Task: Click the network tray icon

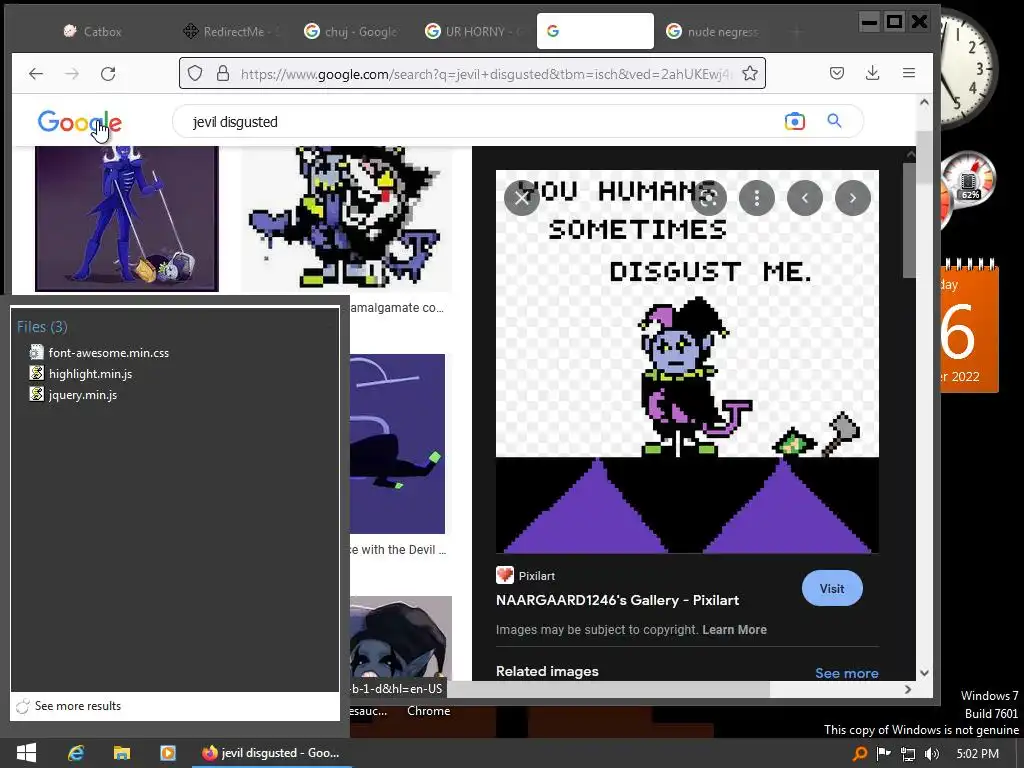Action: [908, 754]
